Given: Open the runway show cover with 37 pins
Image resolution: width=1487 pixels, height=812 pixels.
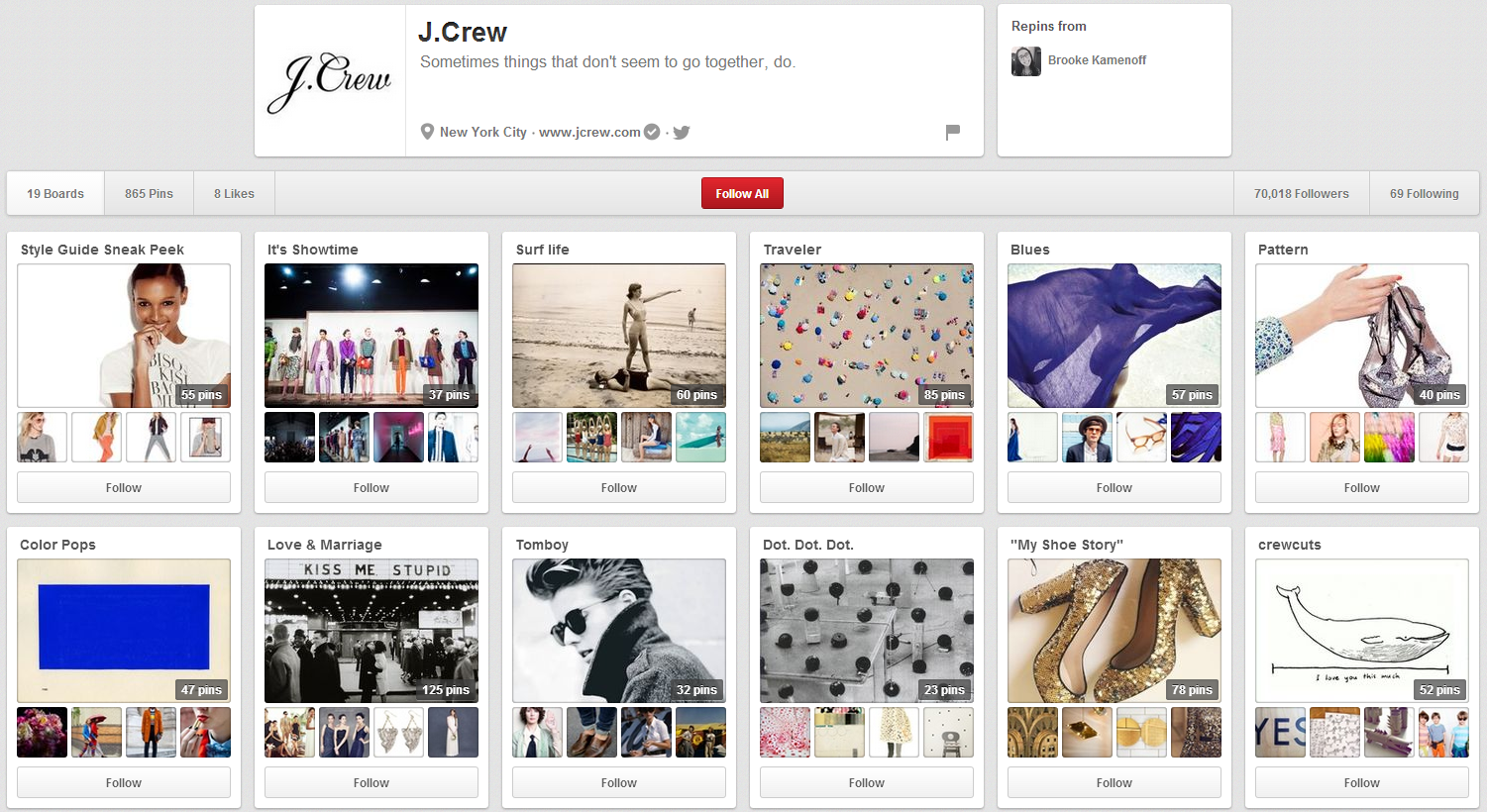Looking at the screenshot, I should pos(372,336).
